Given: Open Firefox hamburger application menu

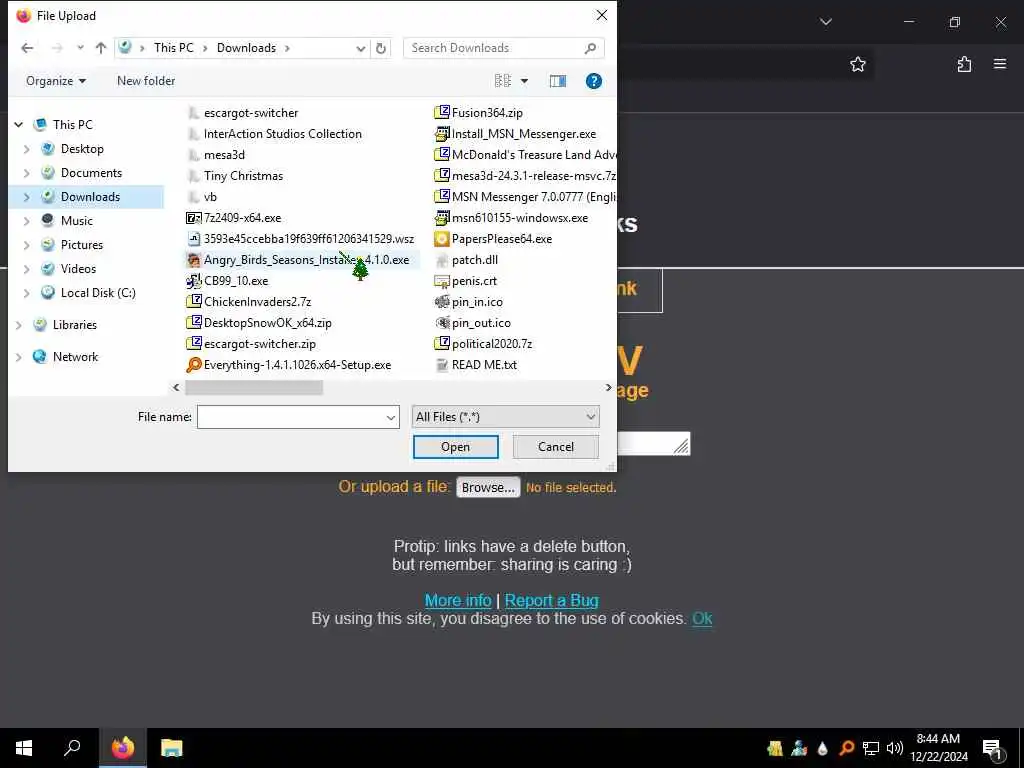Looking at the screenshot, I should point(1000,64).
